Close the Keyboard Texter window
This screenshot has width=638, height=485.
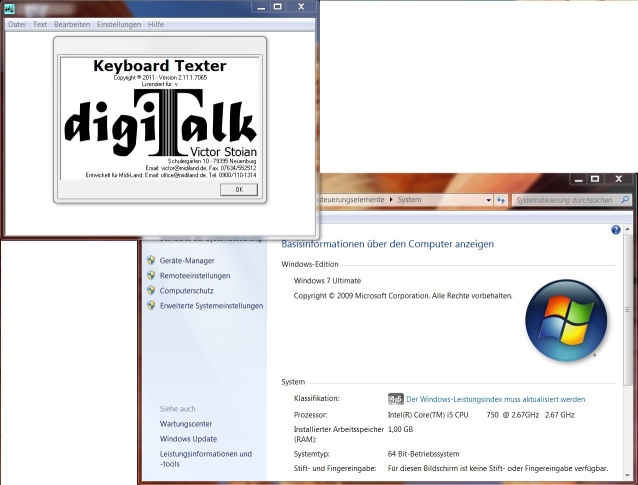pyautogui.click(x=301, y=7)
